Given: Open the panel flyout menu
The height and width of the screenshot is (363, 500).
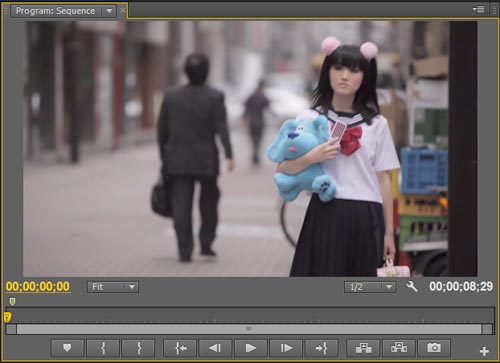Looking at the screenshot, I should tap(479, 9).
